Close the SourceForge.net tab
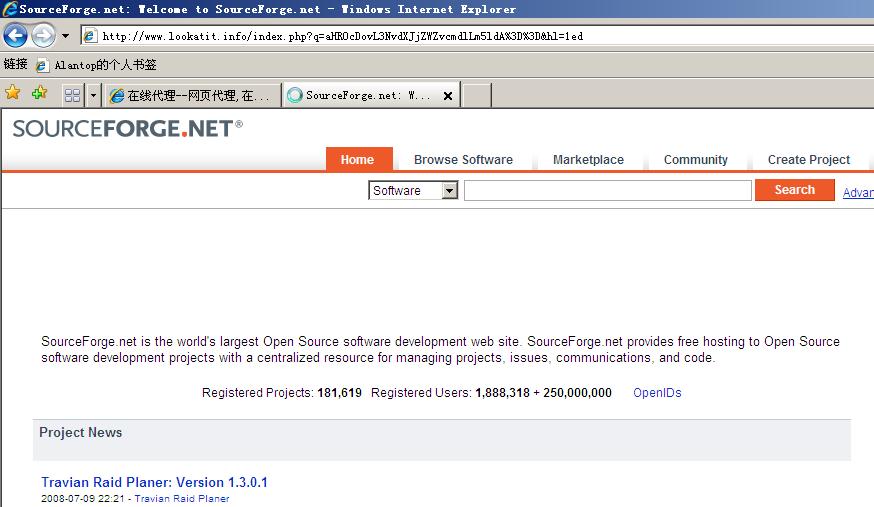The image size is (874, 507). 448,96
